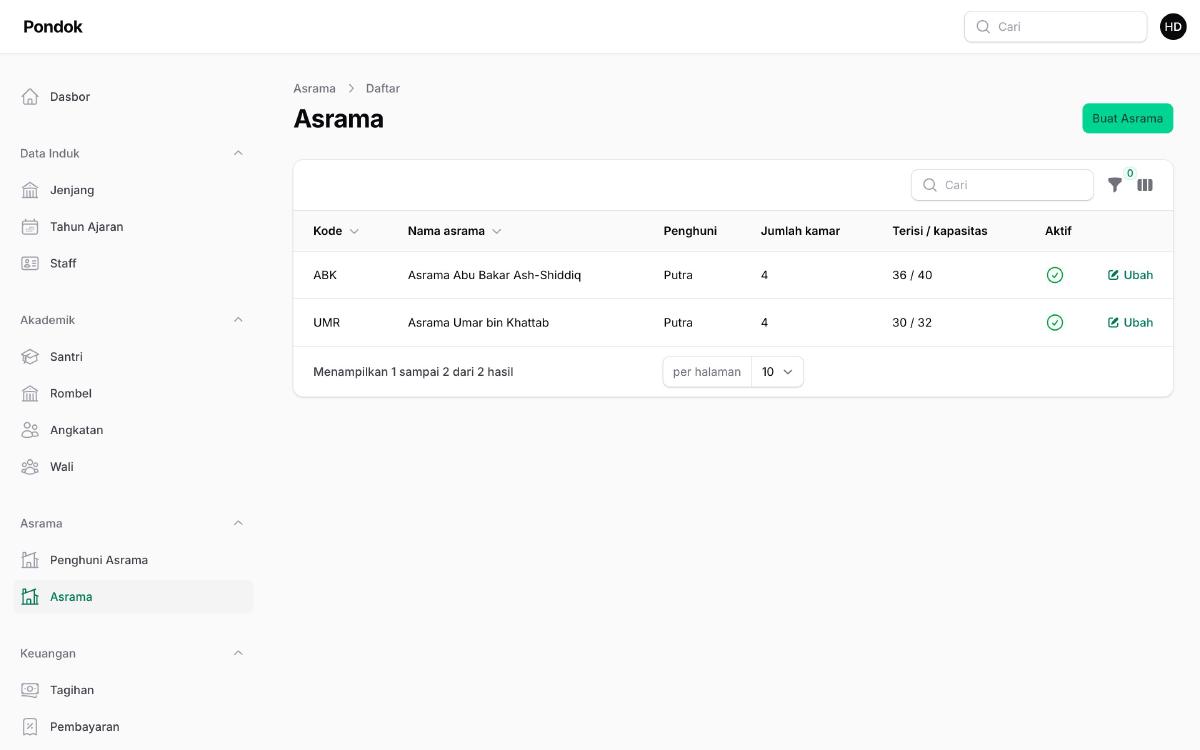1200x750 pixels.
Task: Go to Staff via the ID card icon
Action: [30, 264]
